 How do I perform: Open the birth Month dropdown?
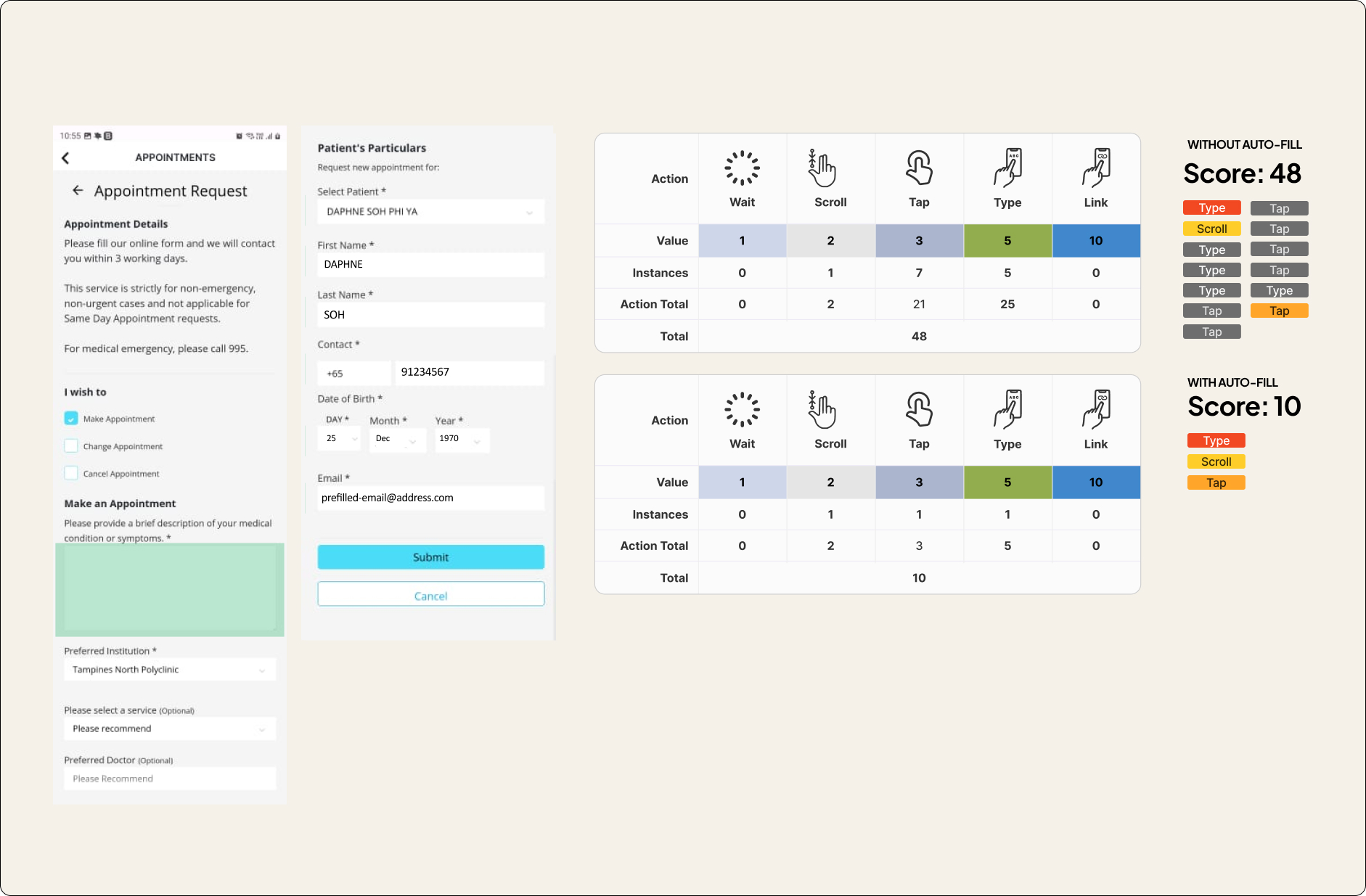[x=397, y=439]
